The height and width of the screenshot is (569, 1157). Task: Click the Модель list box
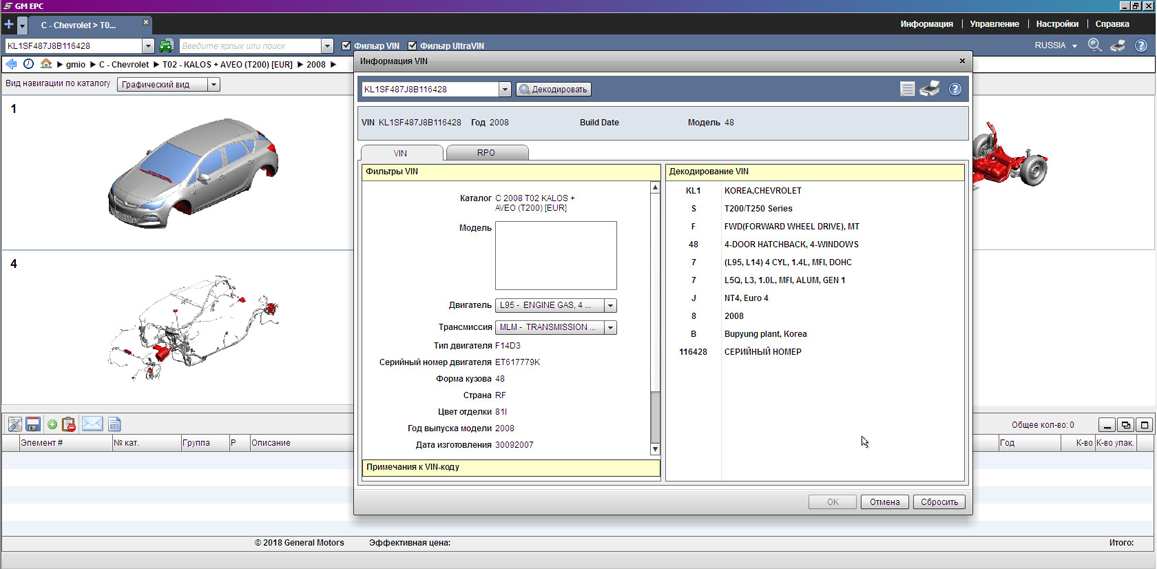[x=555, y=256]
